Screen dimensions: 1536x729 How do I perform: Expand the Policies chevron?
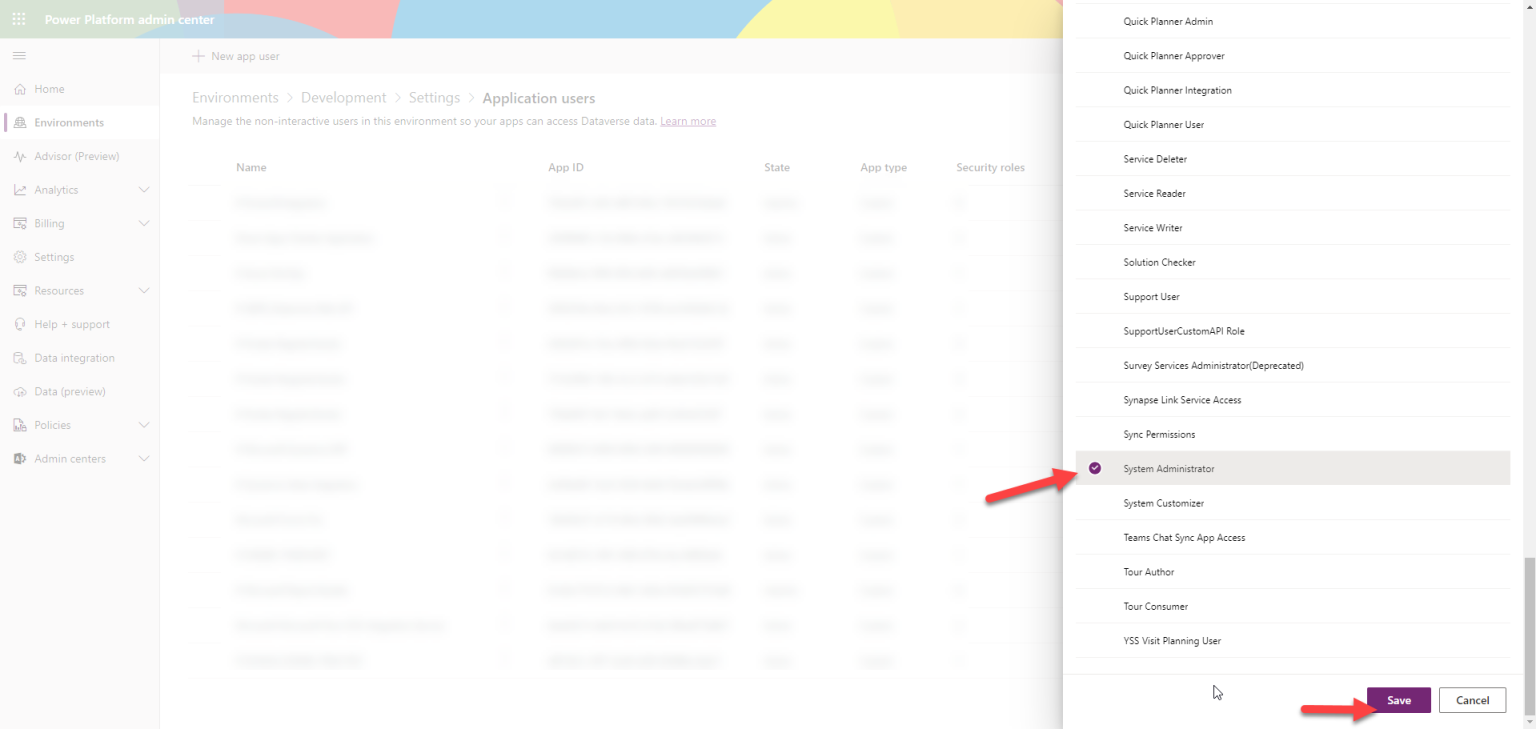[x=144, y=425]
